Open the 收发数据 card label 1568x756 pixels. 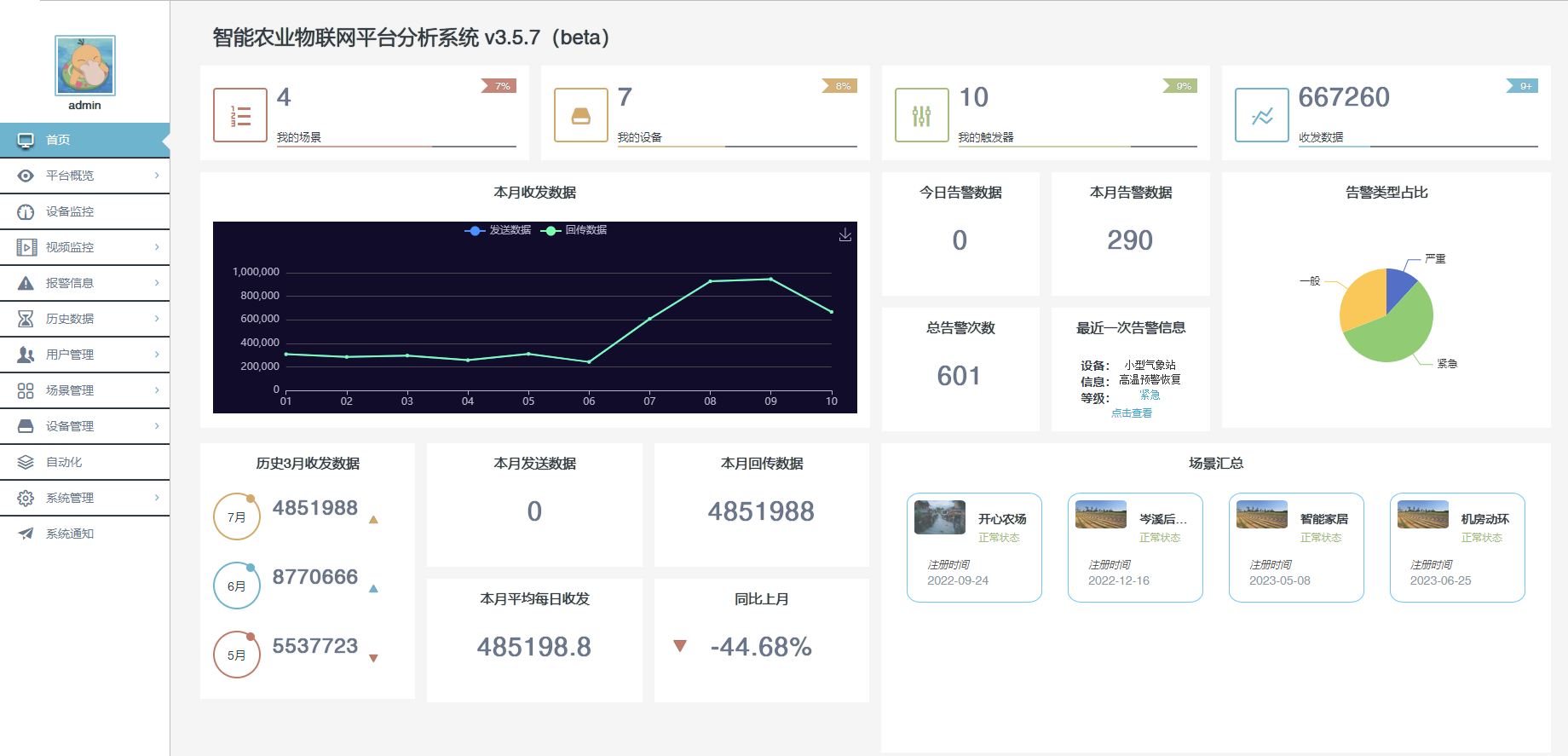click(x=1321, y=137)
